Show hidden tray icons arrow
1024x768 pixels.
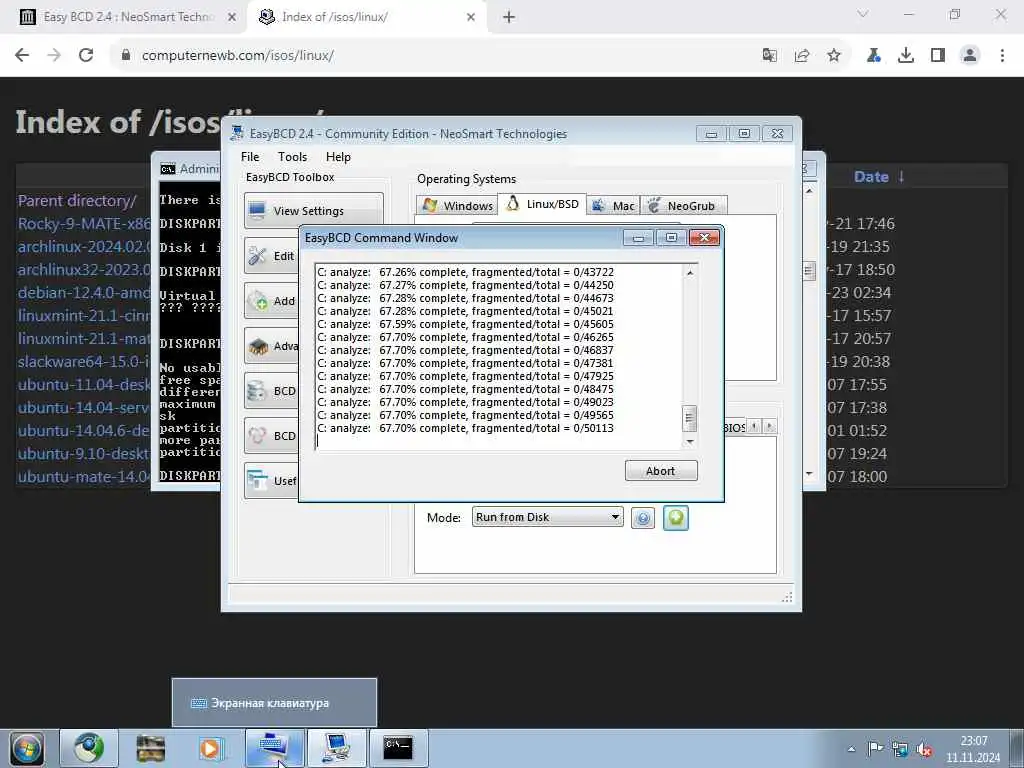tap(851, 749)
